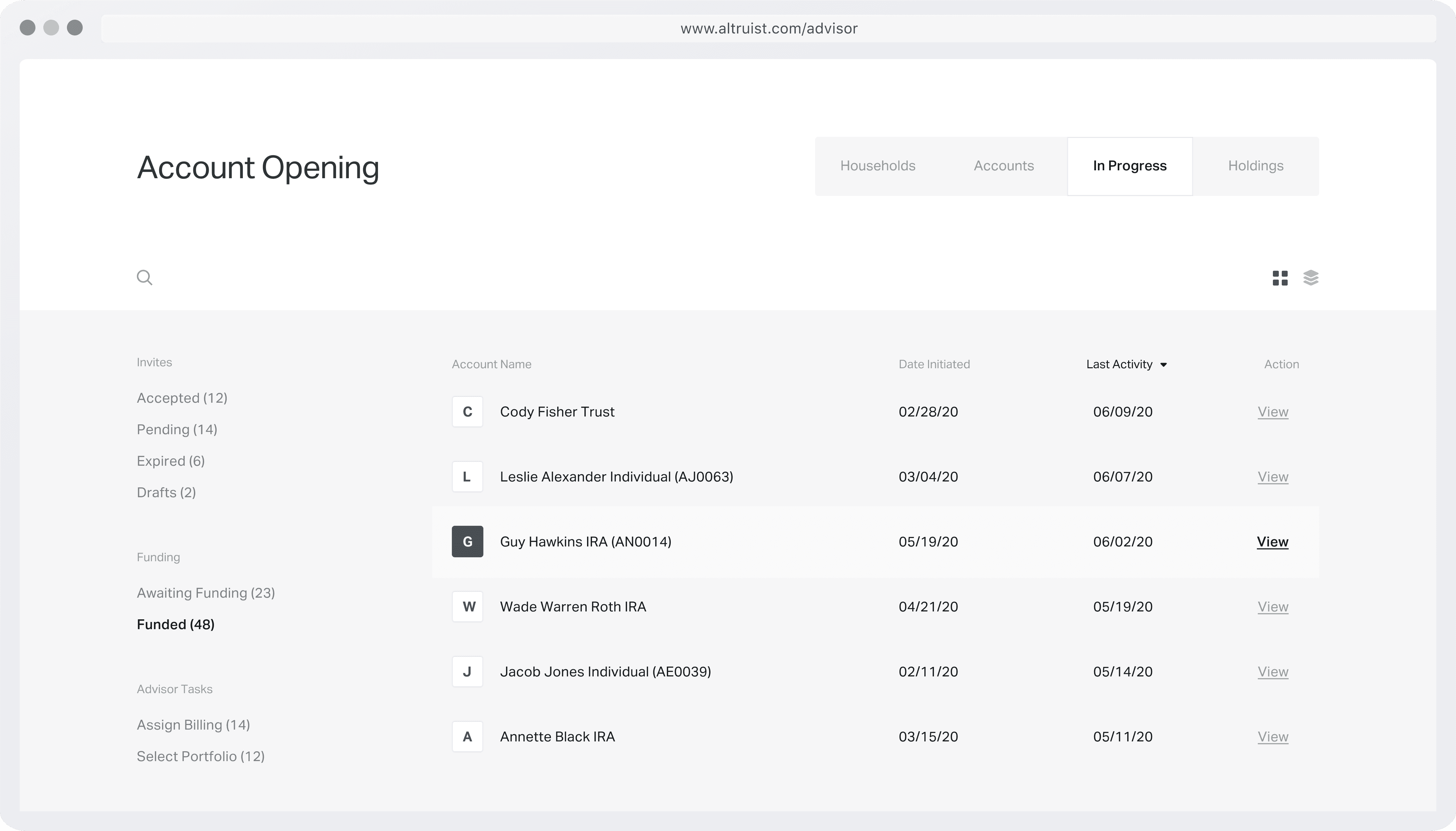Screen dimensions: 1456x831
Task: Click Guy Hawkins dark 'G' avatar
Action: pyautogui.click(x=467, y=541)
